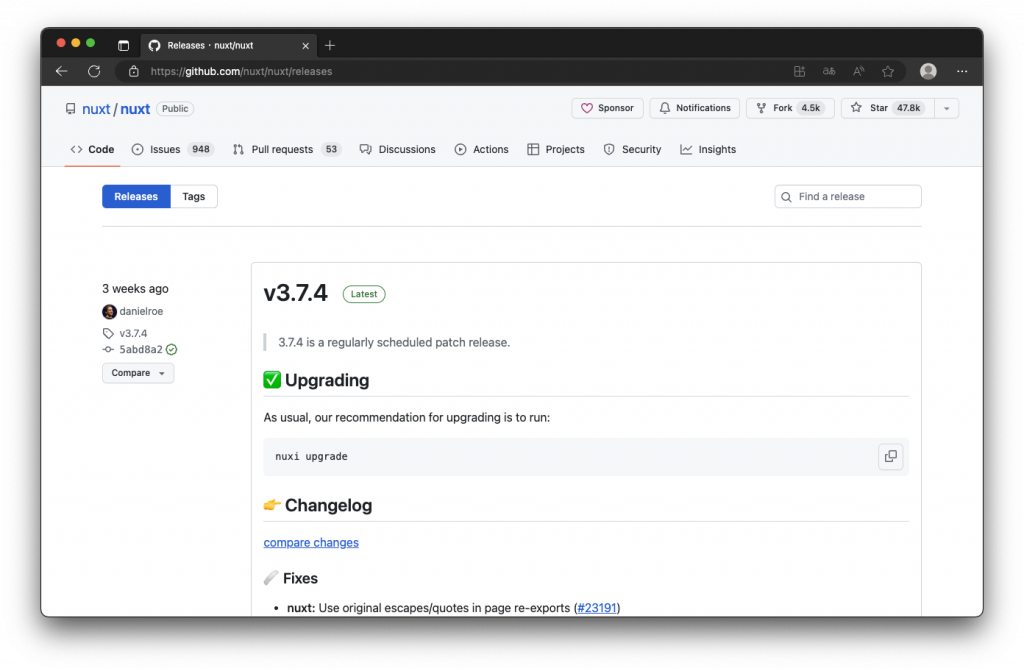Close the Releases nuxt/nuxt tab
Screen dimensions: 1024x671
tap(305, 46)
